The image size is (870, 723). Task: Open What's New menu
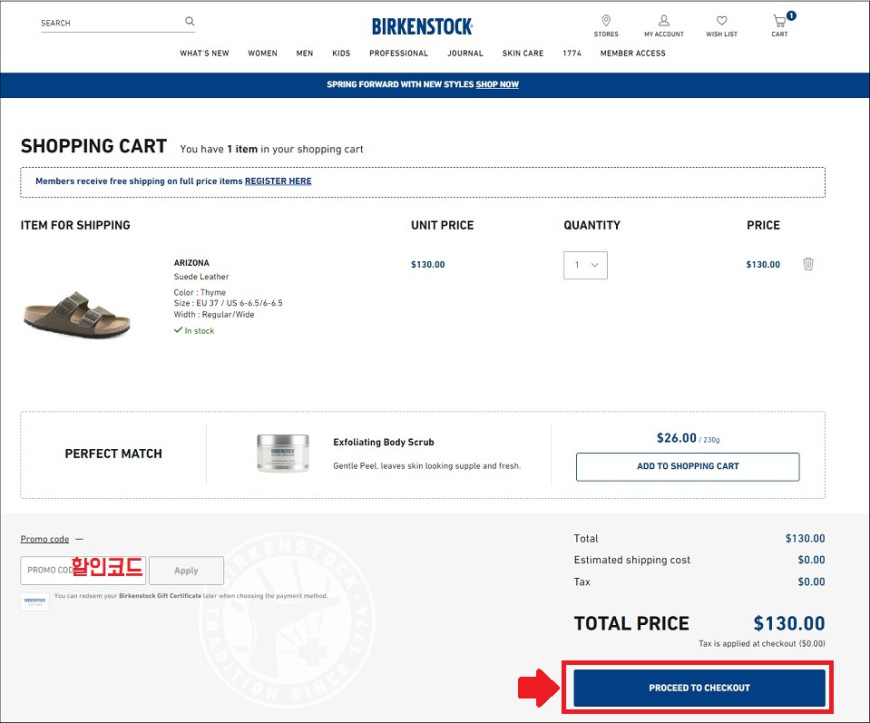click(204, 53)
